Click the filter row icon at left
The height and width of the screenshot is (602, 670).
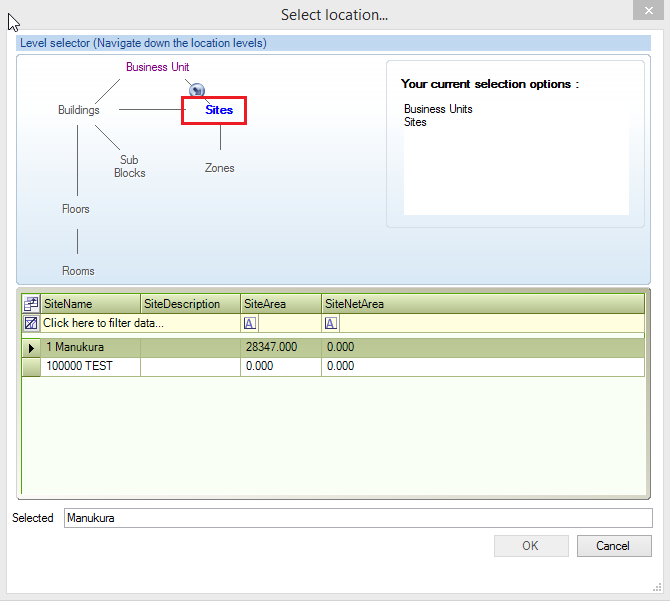click(31, 323)
